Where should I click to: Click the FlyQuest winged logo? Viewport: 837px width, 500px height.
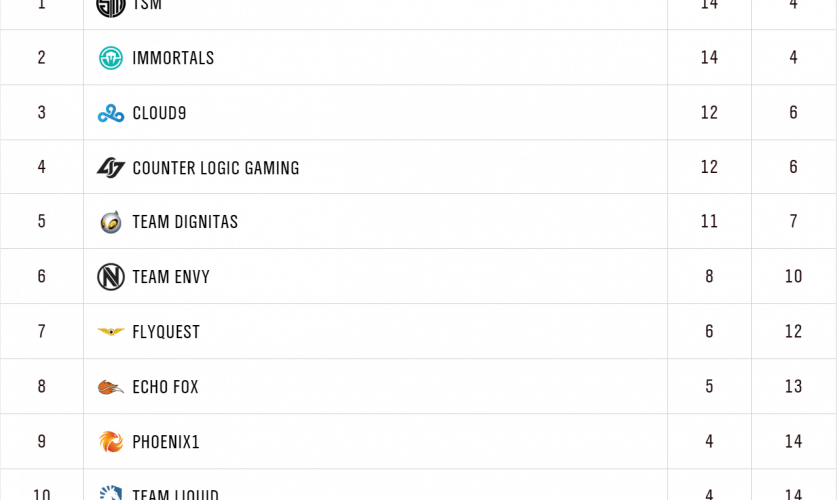pos(111,332)
